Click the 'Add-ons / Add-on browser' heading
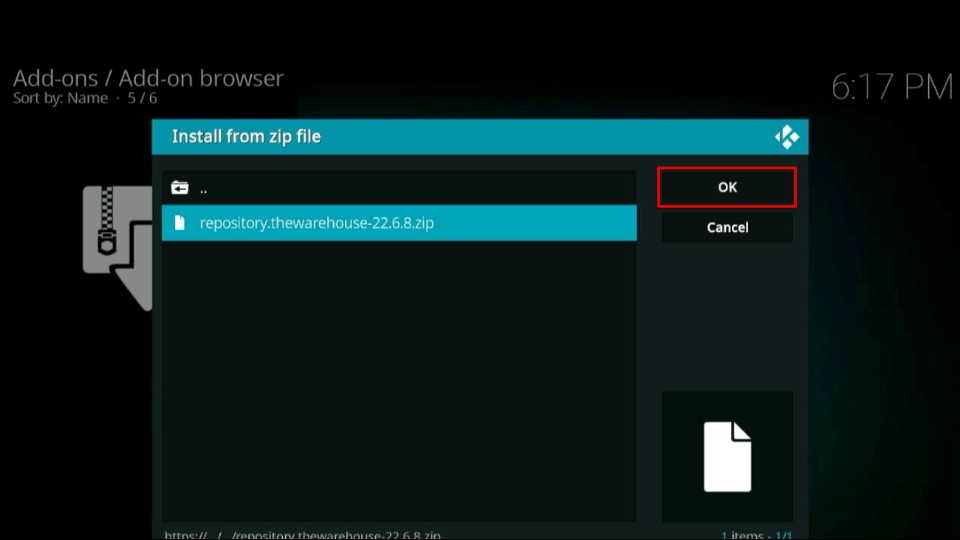960x540 pixels. tap(148, 78)
